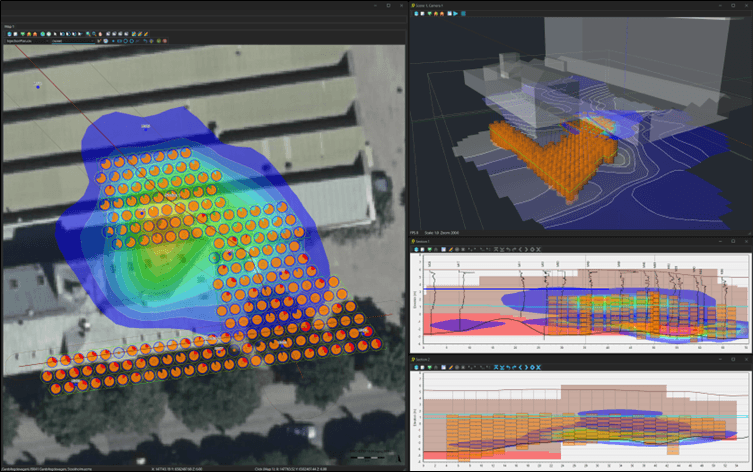Viewport: 753px width, 472px height.
Task: Click the first orange home icon in 3D Scene toolbar
Action: (x=436, y=13)
